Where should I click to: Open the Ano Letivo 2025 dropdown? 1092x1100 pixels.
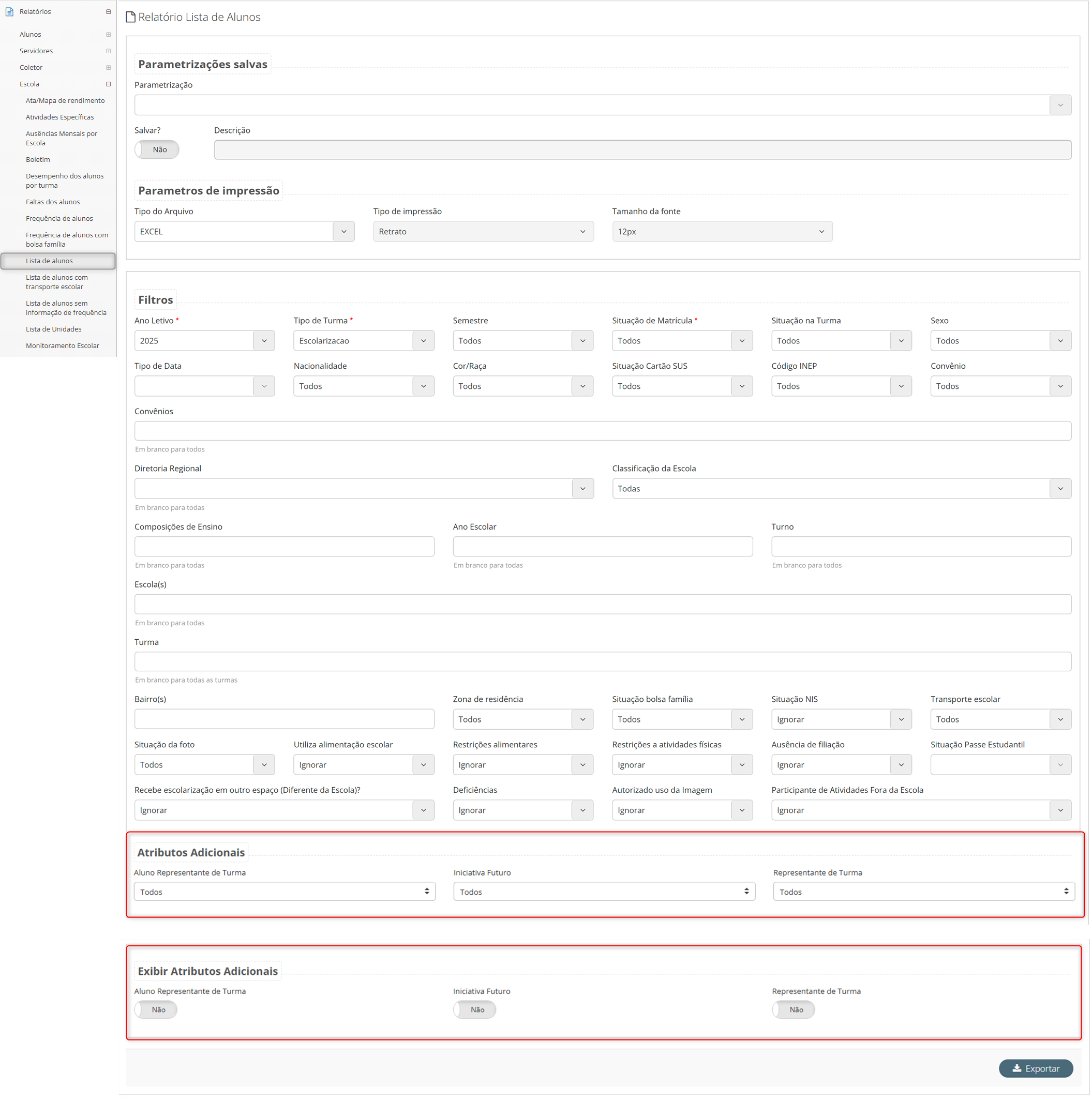(x=204, y=340)
